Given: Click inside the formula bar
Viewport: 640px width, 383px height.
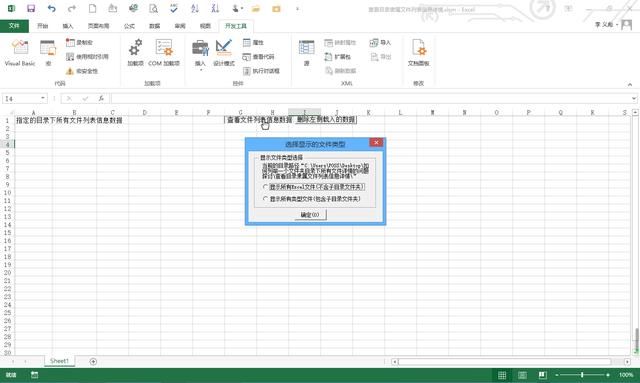Looking at the screenshot, I should (x=370, y=98).
